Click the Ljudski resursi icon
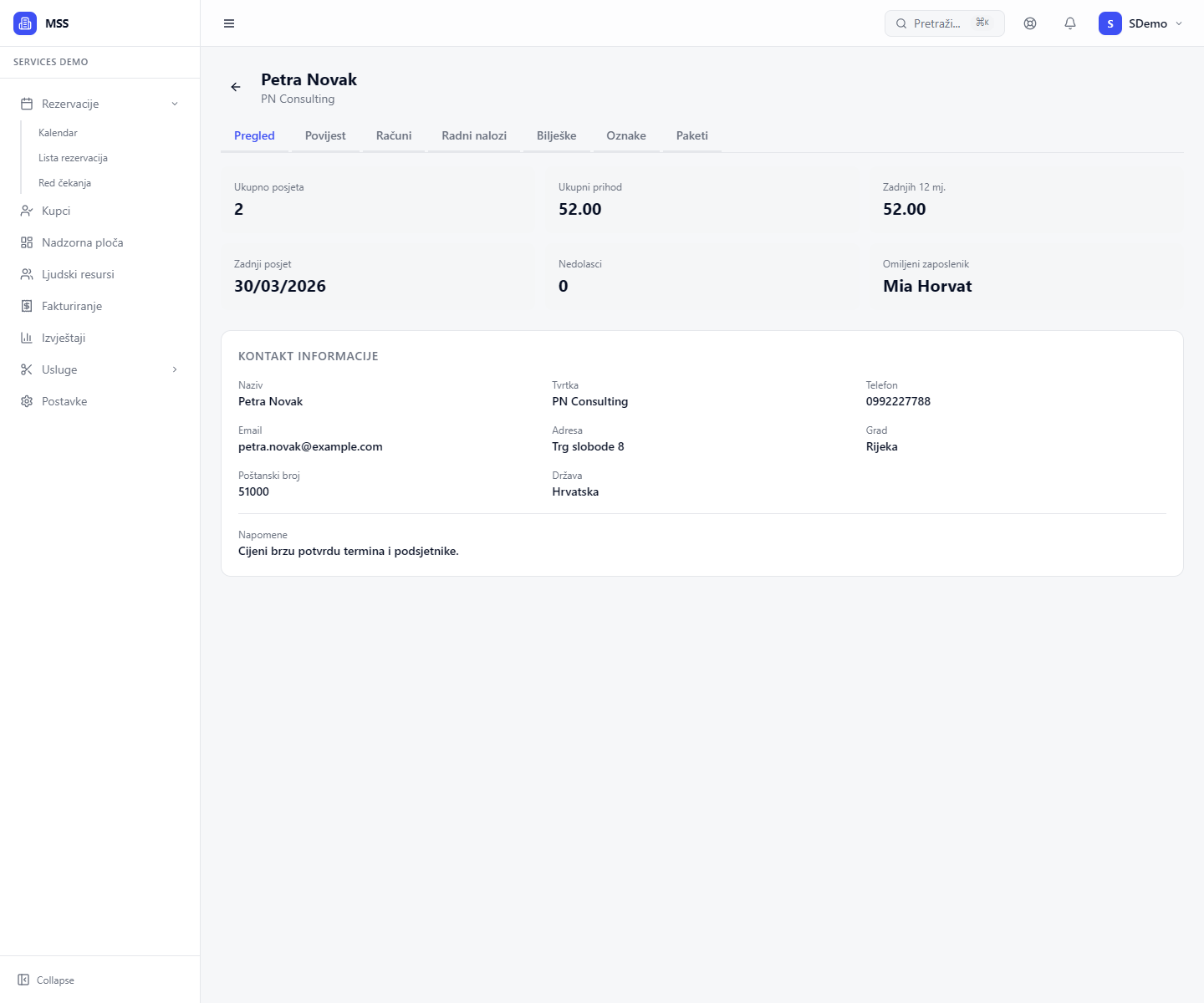 [26, 274]
